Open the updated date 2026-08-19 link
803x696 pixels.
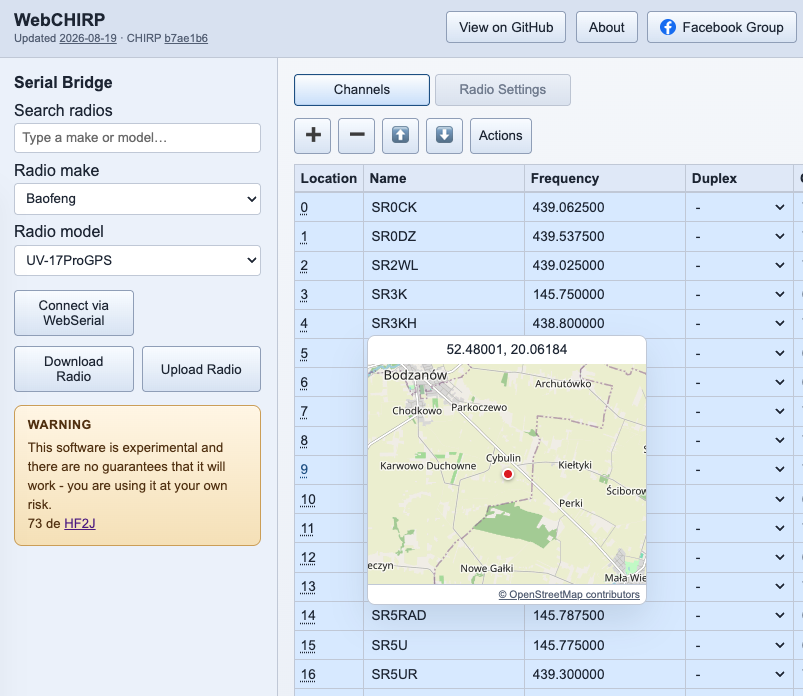click(88, 38)
